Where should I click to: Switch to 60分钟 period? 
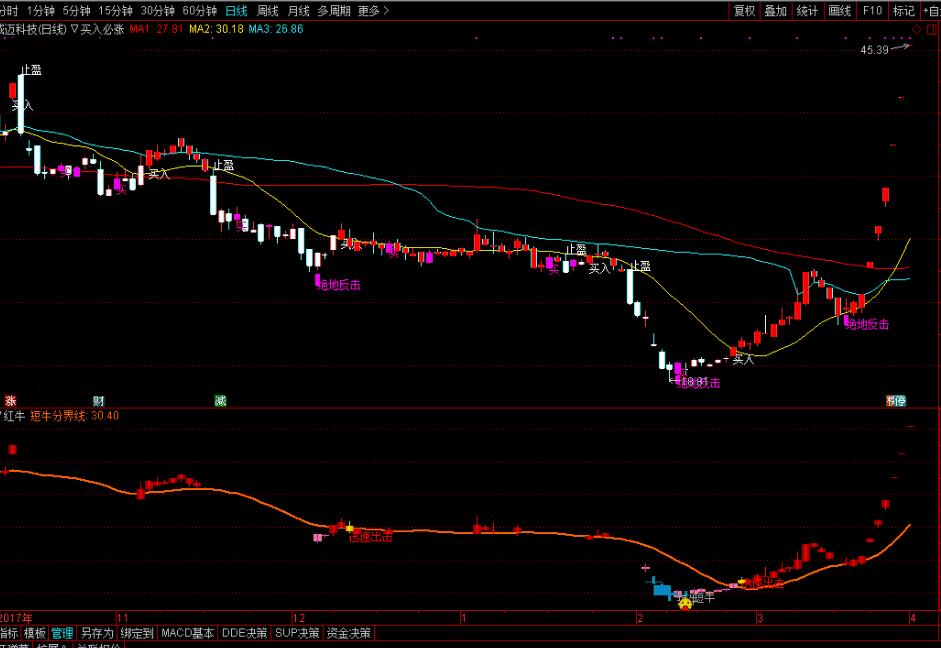[199, 10]
